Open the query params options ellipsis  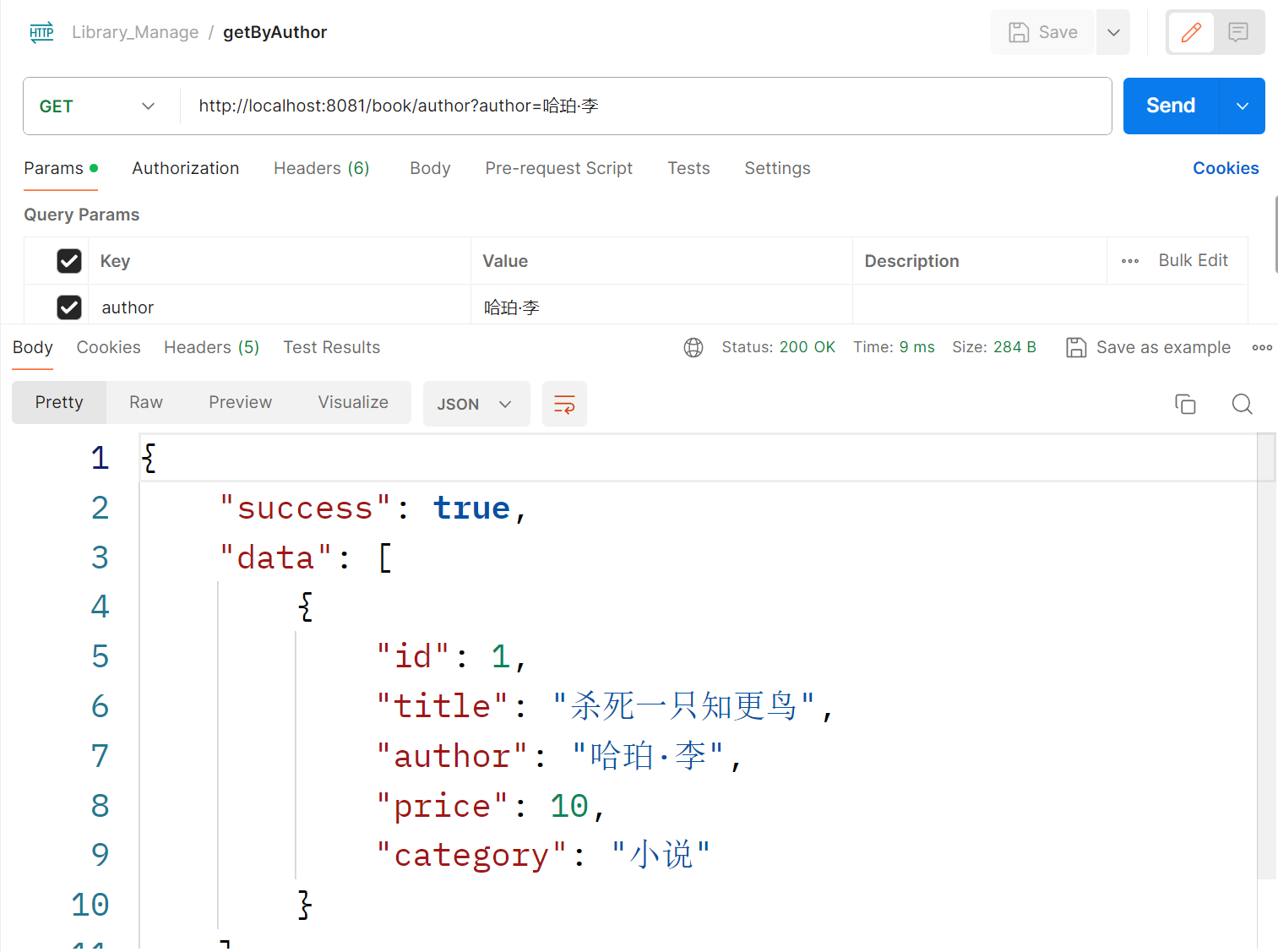pyautogui.click(x=1130, y=261)
